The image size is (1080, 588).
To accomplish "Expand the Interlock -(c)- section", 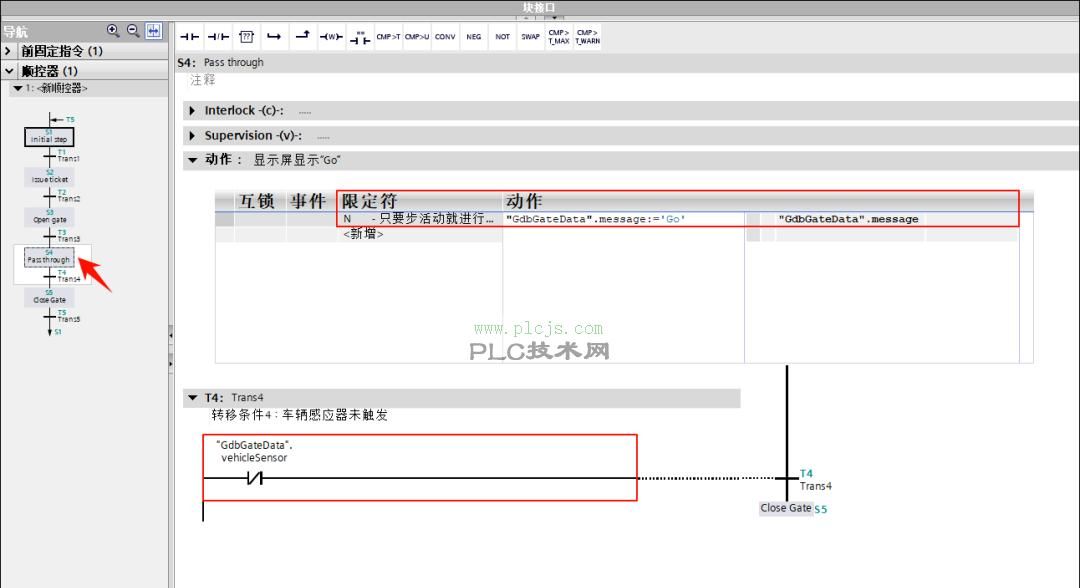I will (x=192, y=110).
